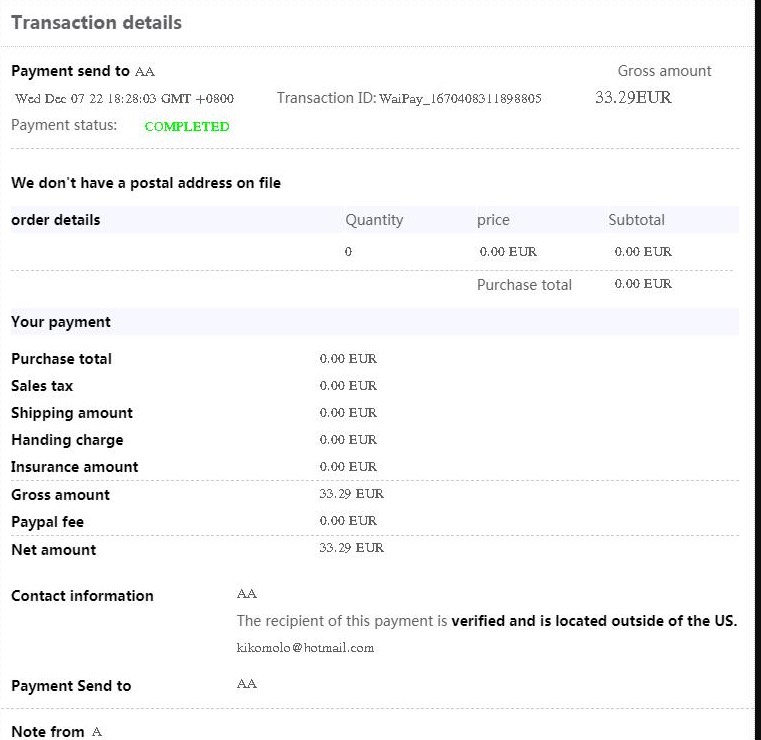This screenshot has height=740, width=761.
Task: Click the WaiPay transaction ID number
Action: [x=460, y=99]
